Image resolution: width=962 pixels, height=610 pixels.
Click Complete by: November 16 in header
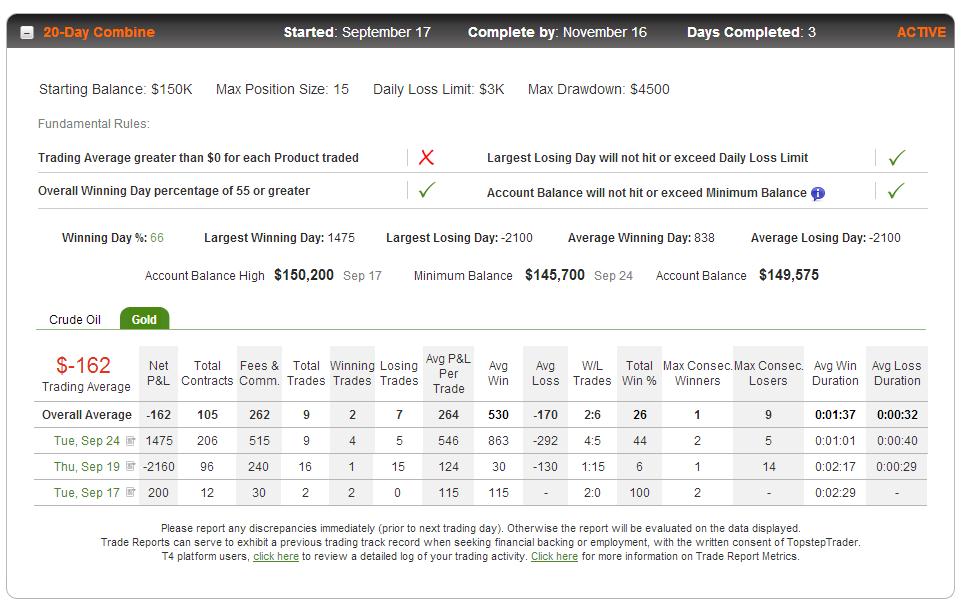click(x=557, y=32)
